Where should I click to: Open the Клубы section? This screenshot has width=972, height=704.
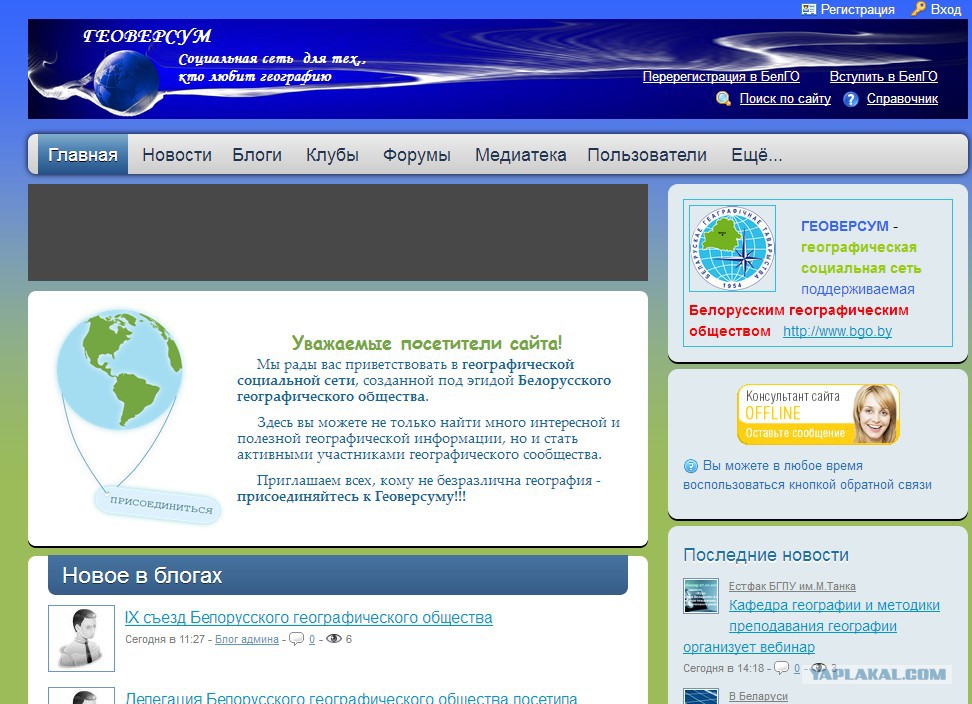coord(332,154)
